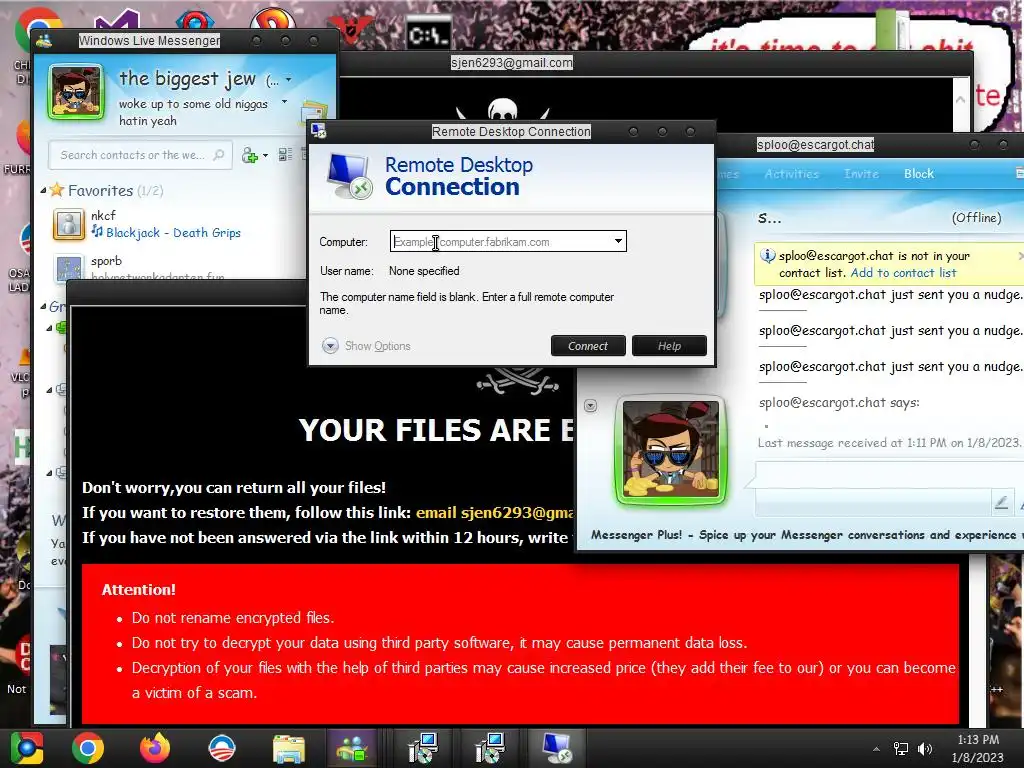1024x768 pixels.
Task: Click the sjen6293@gmail.com window title
Action: (511, 63)
